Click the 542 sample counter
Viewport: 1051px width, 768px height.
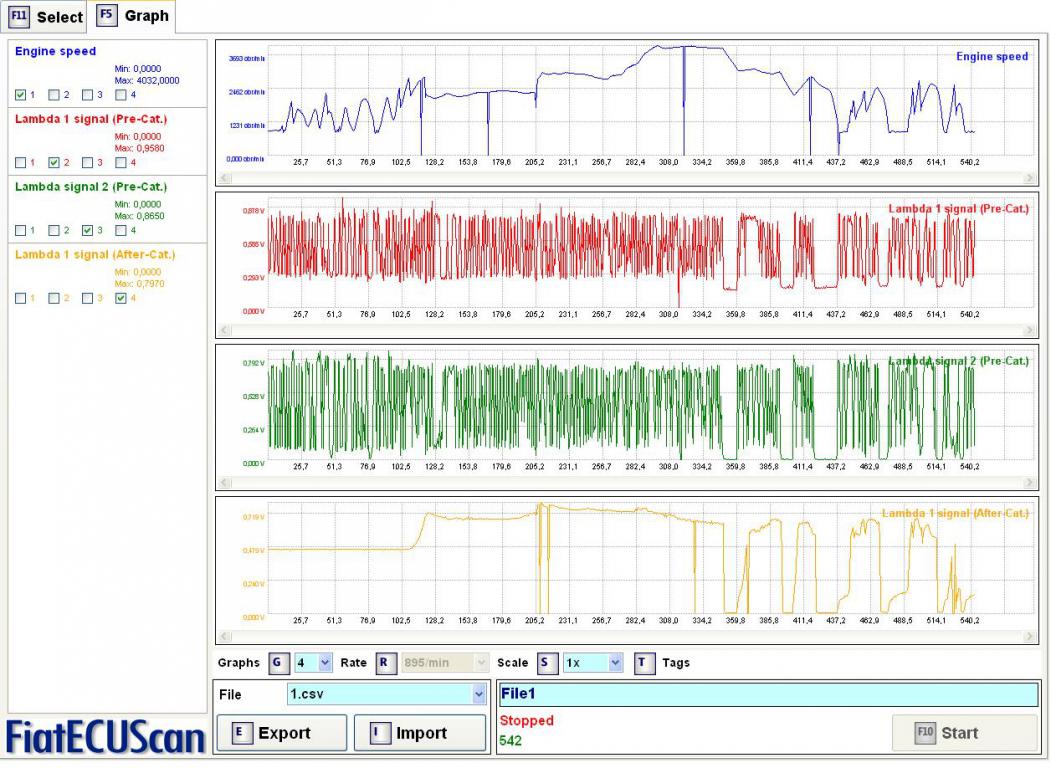(510, 741)
